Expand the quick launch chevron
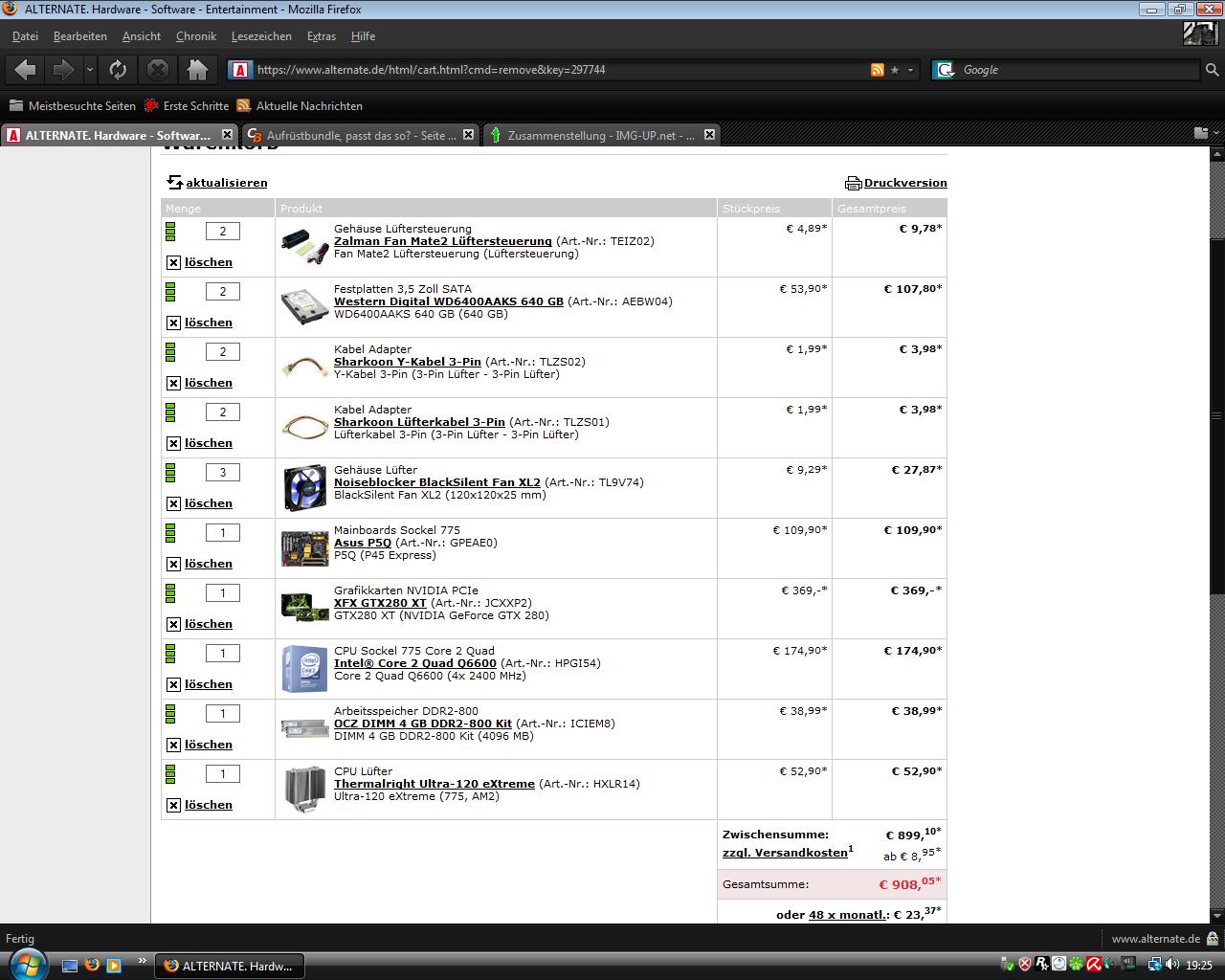1225x980 pixels. coord(143,960)
